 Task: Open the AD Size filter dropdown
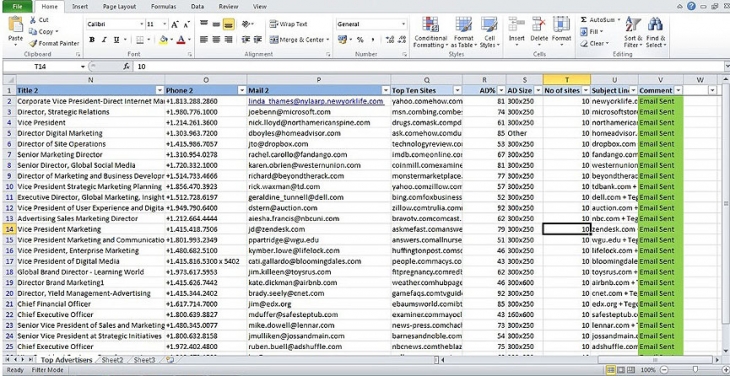538,90
